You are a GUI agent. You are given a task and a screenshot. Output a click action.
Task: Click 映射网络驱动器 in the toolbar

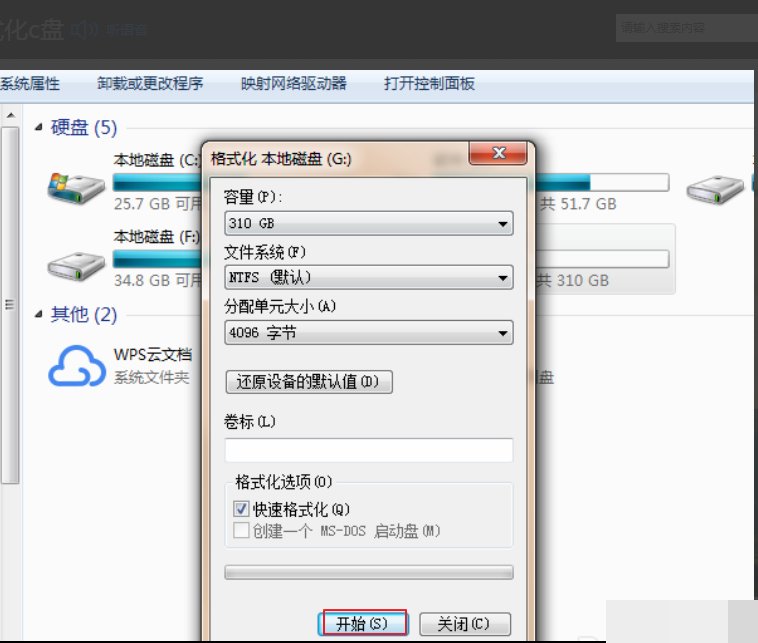pyautogui.click(x=293, y=84)
